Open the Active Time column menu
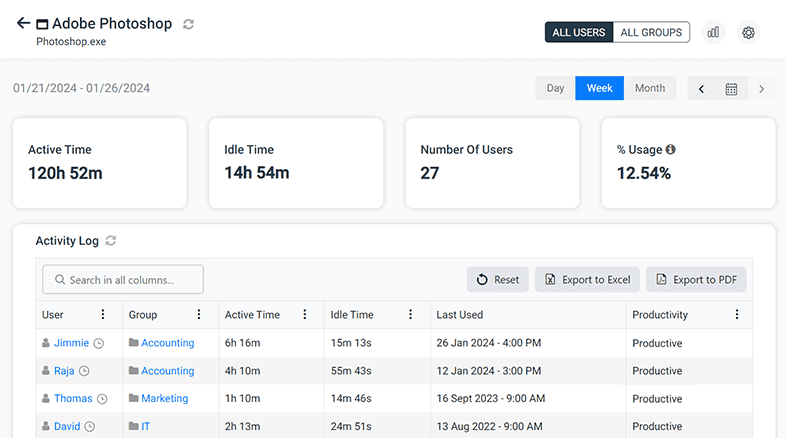This screenshot has height=438, width=786. [x=305, y=315]
